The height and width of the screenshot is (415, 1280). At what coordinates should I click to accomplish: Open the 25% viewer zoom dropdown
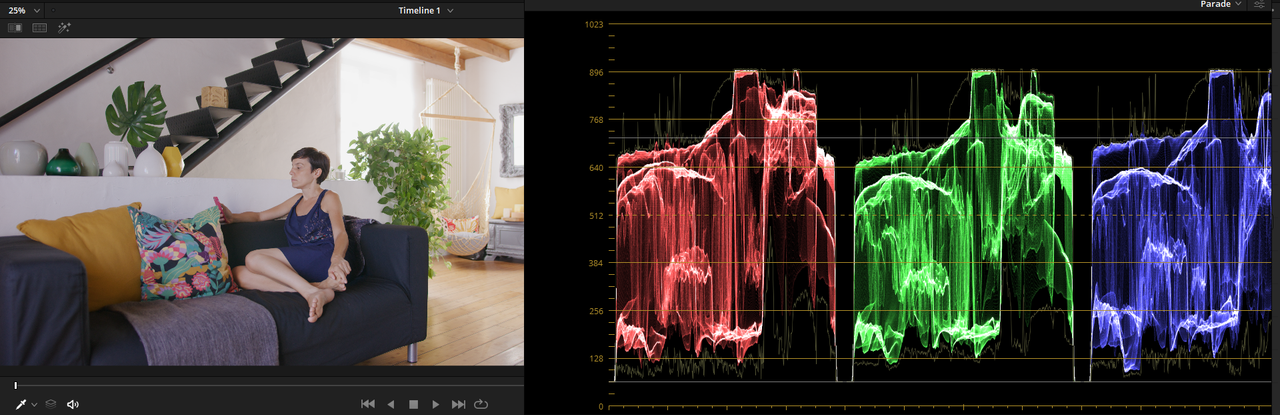click(x=24, y=10)
